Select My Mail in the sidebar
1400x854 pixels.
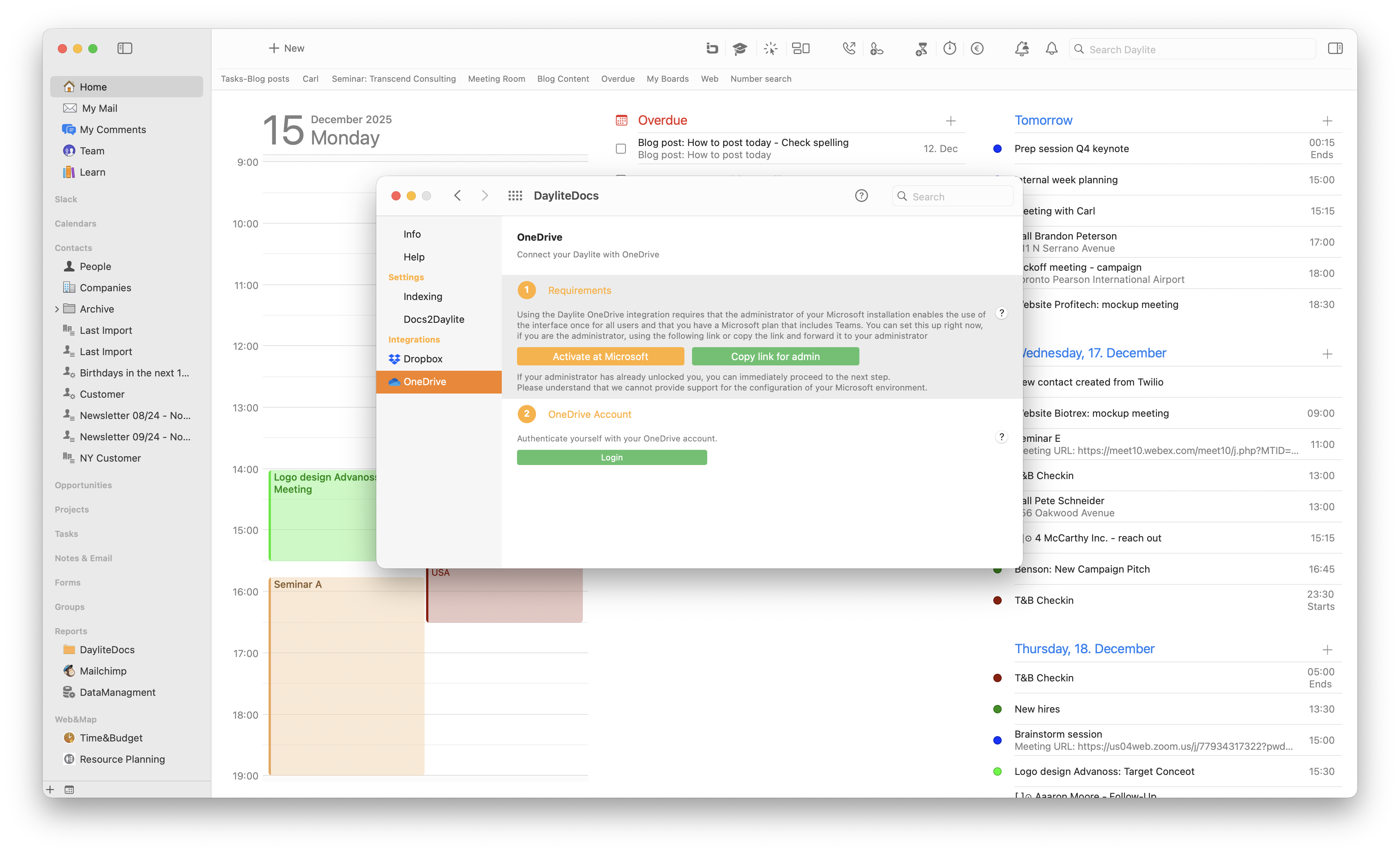pos(126,108)
